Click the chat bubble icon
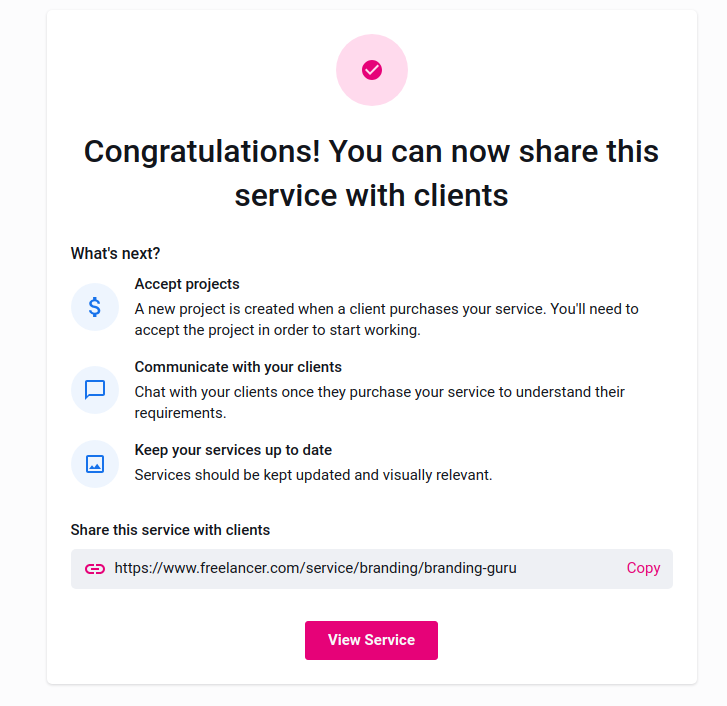727x706 pixels. click(95, 390)
